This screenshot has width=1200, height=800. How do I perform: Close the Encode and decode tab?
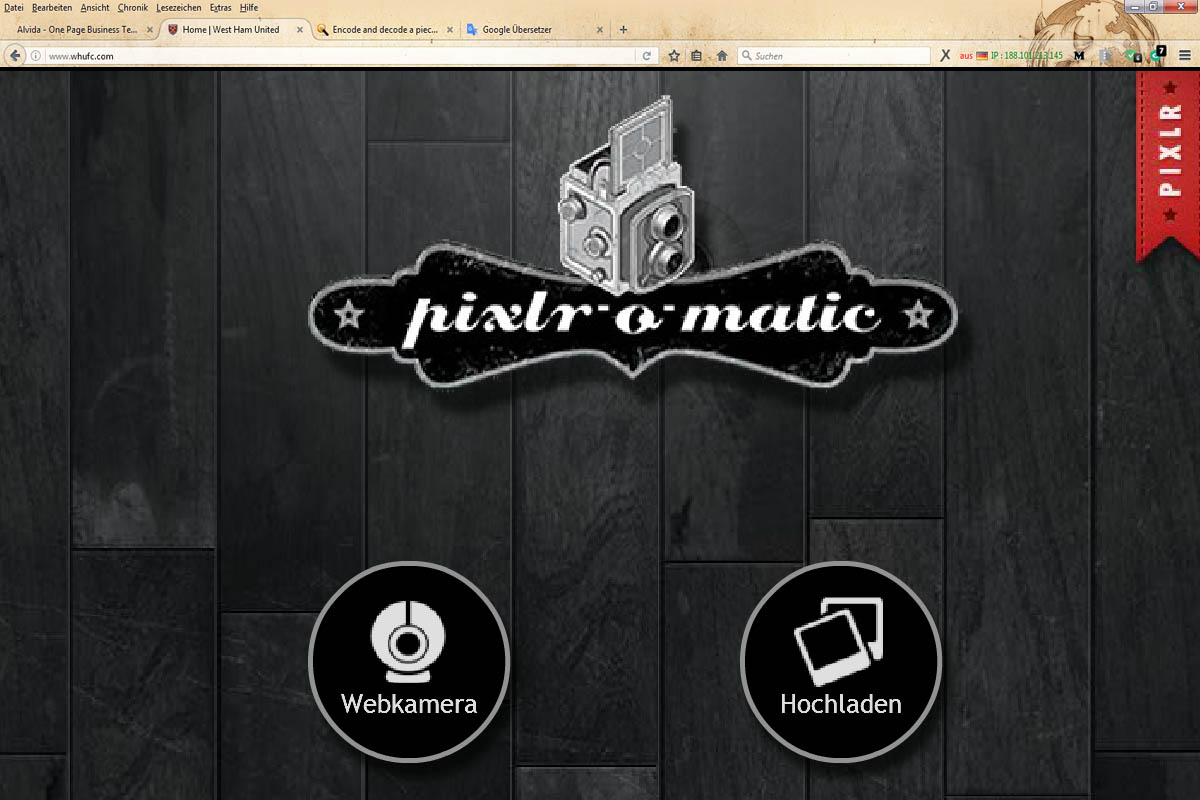(x=450, y=30)
